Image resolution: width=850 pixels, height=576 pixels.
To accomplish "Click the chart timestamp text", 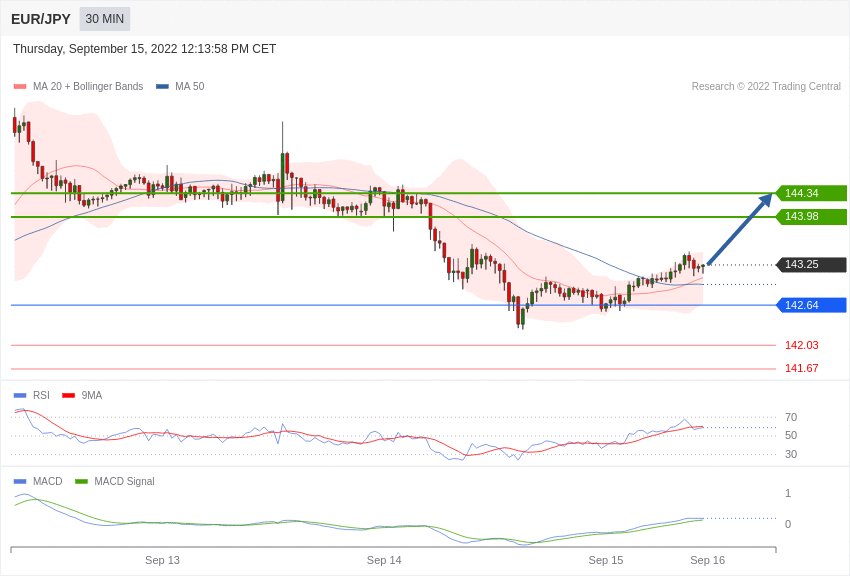I will tap(144, 49).
